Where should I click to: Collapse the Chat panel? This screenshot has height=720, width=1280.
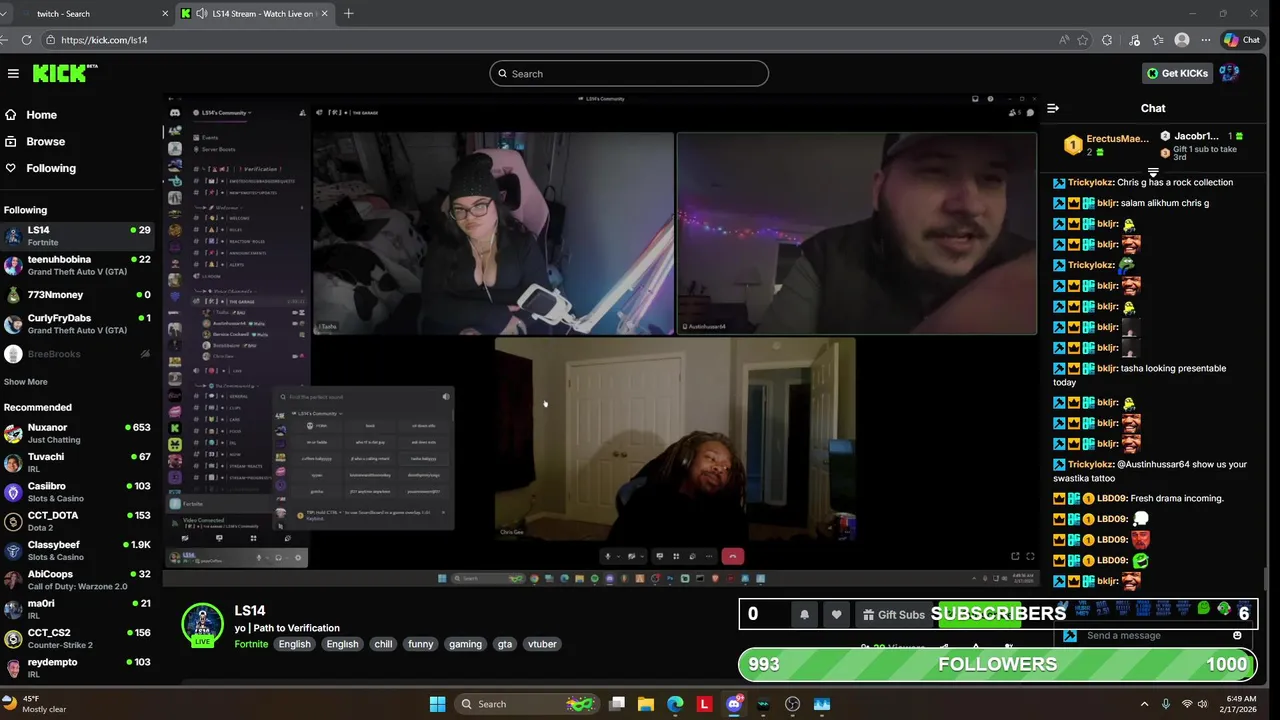[x=1052, y=108]
